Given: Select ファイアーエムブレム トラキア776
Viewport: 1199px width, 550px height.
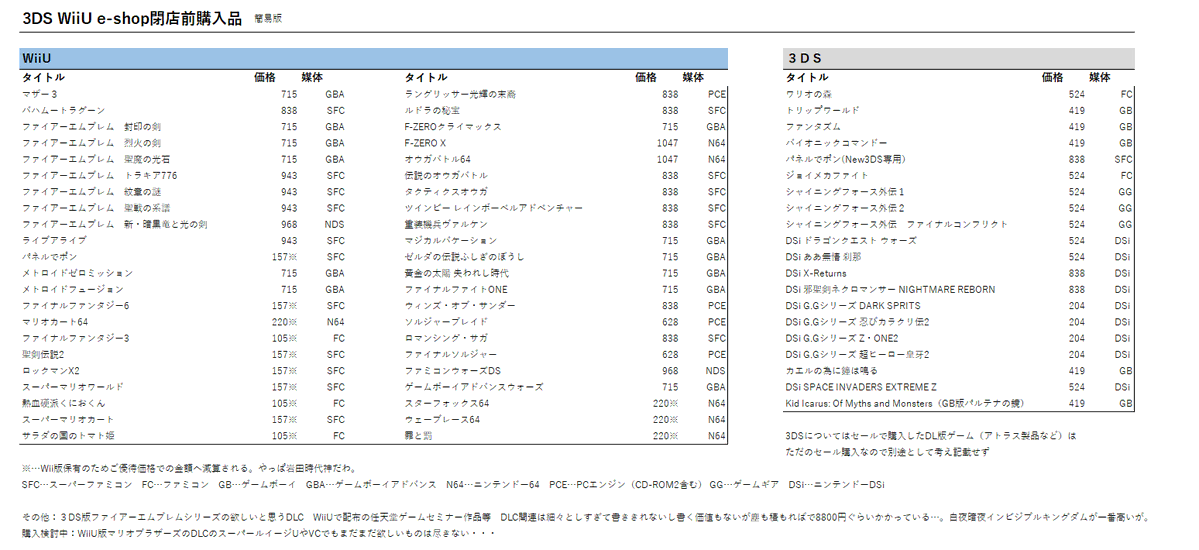Looking at the screenshot, I should click(100, 175).
